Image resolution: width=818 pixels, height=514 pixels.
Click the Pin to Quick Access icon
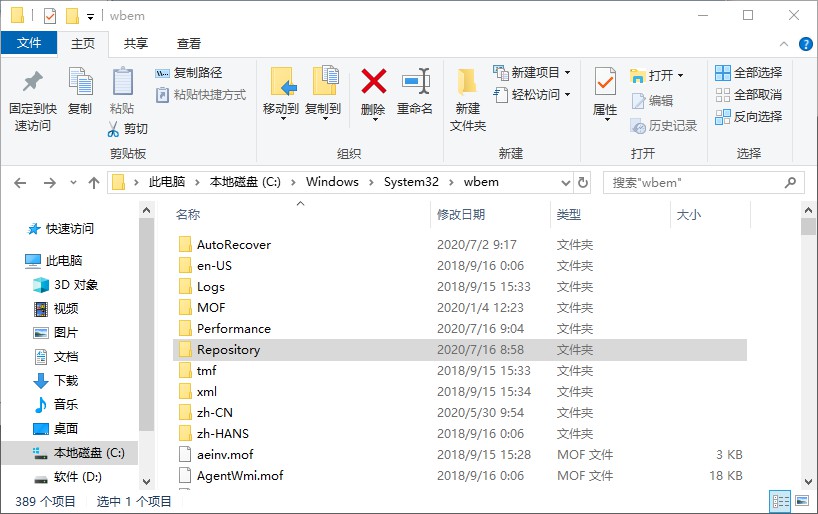33,82
